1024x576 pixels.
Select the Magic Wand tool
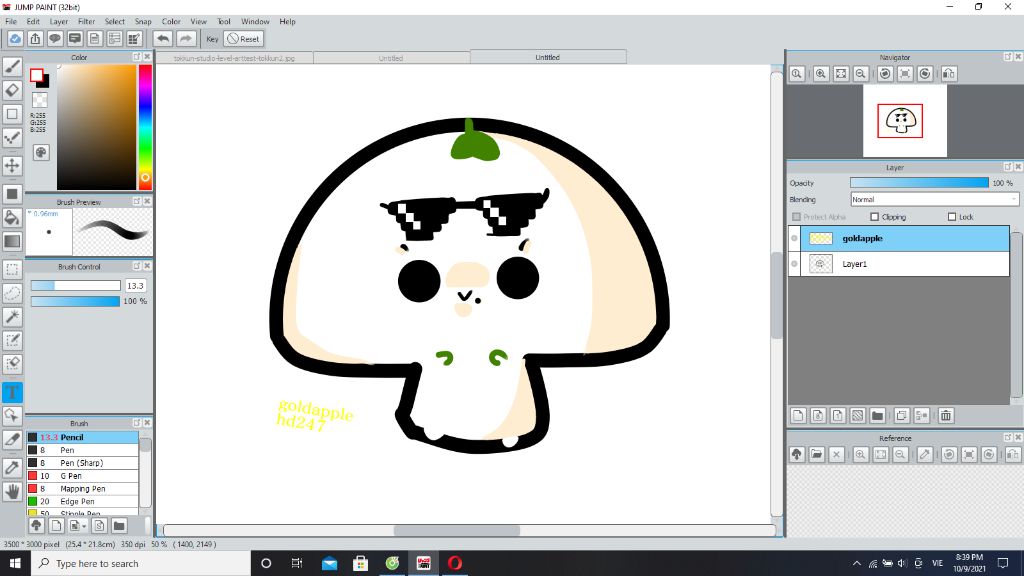pyautogui.click(x=12, y=317)
